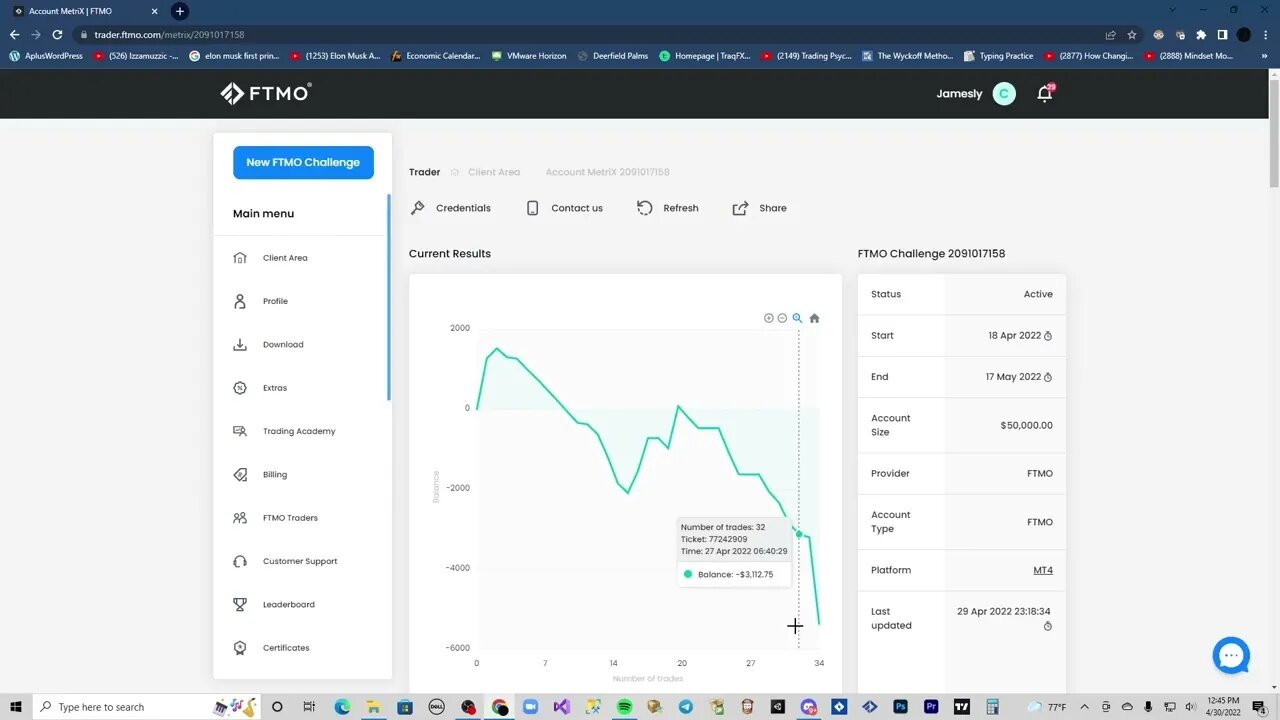Open the Deerfield Palms bookmark
The width and height of the screenshot is (1280, 720).
[x=613, y=56]
